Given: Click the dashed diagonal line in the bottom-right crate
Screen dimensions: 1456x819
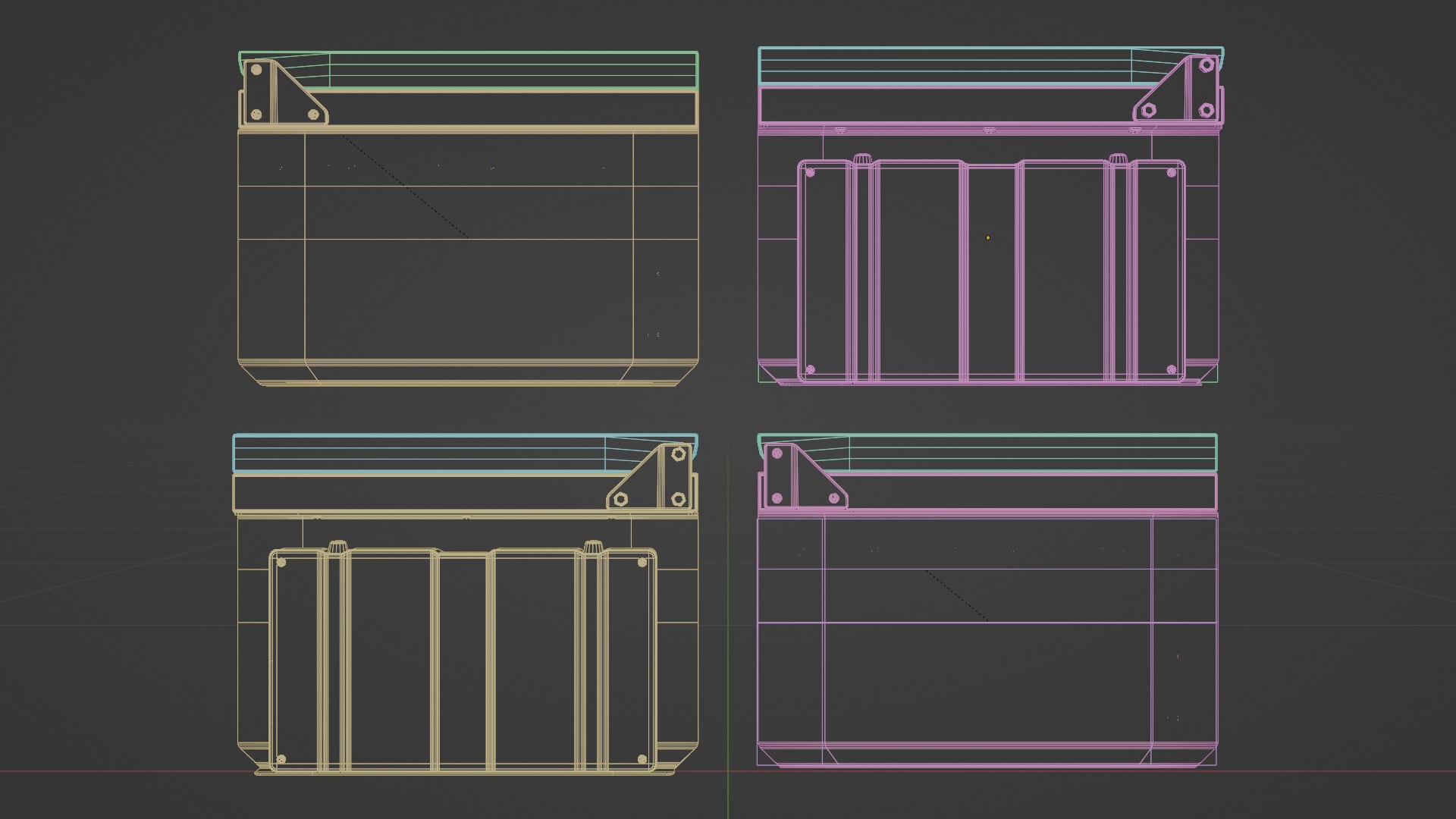Looking at the screenshot, I should point(955,595).
